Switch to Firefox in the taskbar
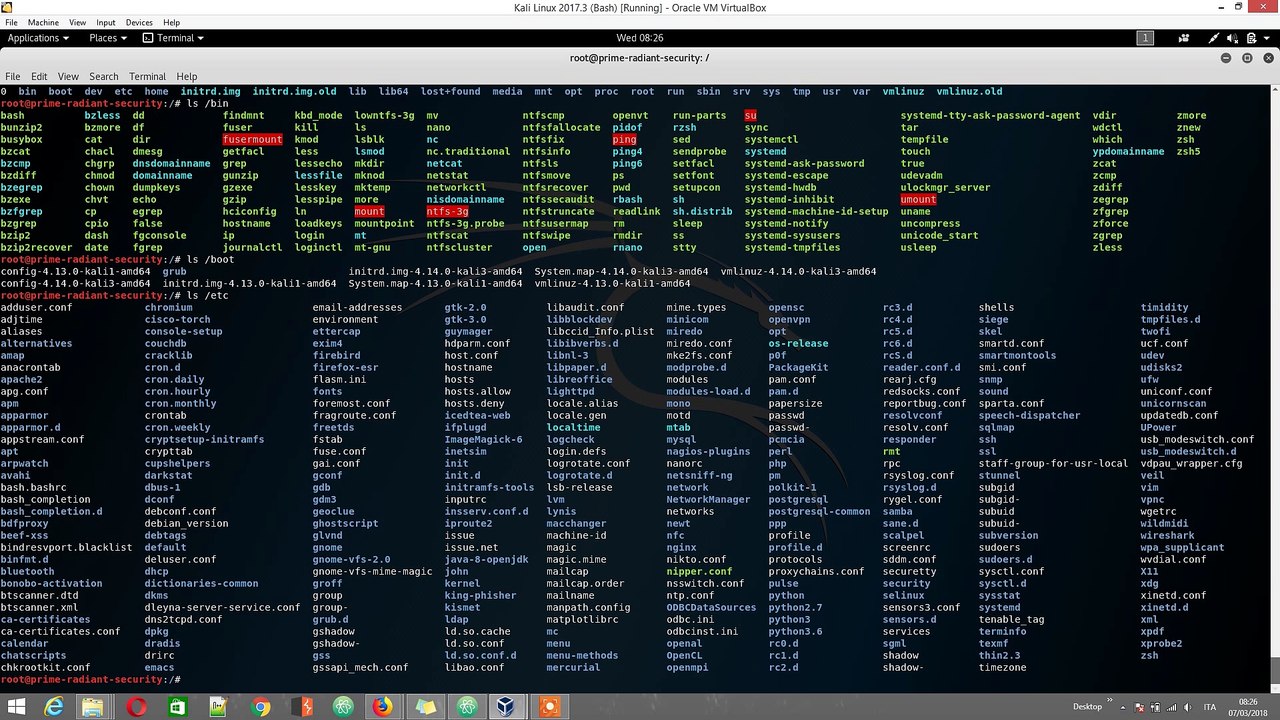This screenshot has width=1280, height=720. pos(383,707)
